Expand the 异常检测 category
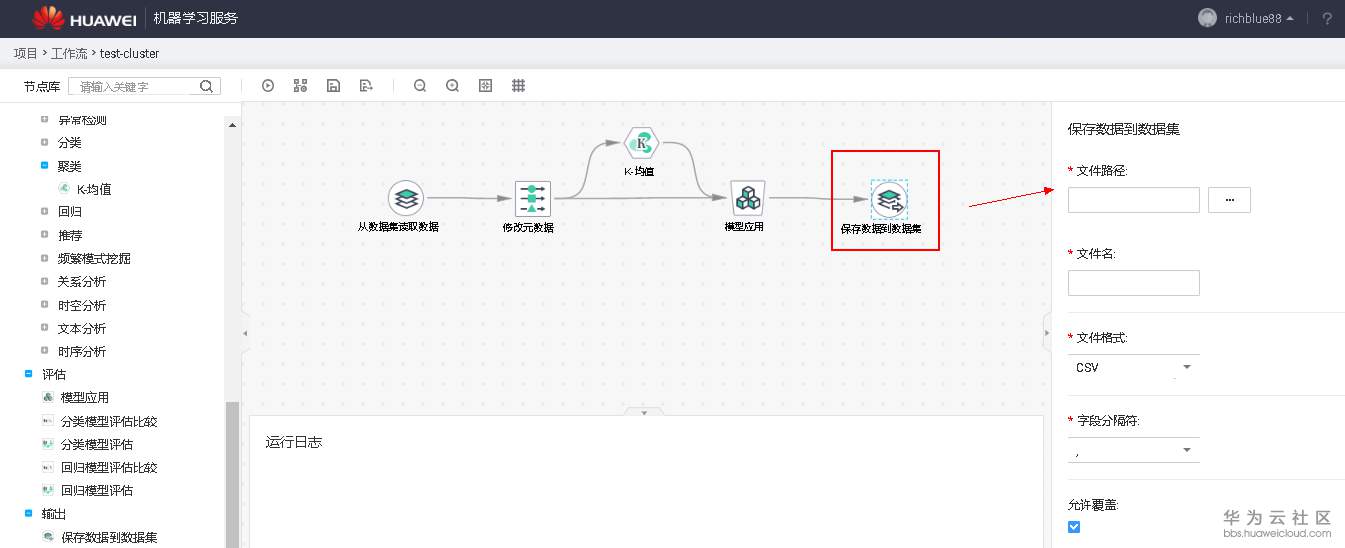The width and height of the screenshot is (1345, 548). tap(44, 119)
